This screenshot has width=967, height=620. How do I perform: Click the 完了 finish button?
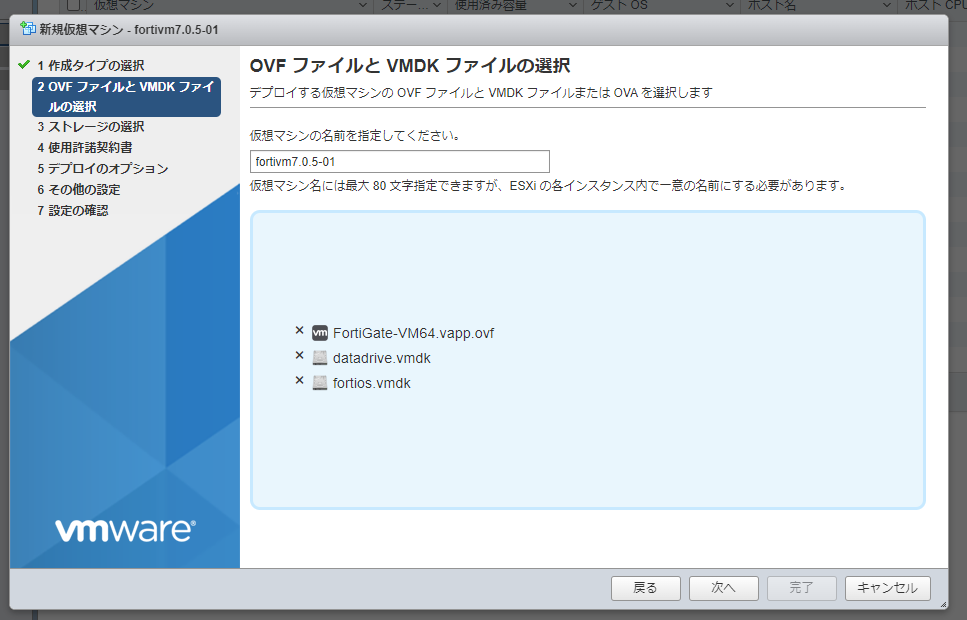click(x=801, y=588)
